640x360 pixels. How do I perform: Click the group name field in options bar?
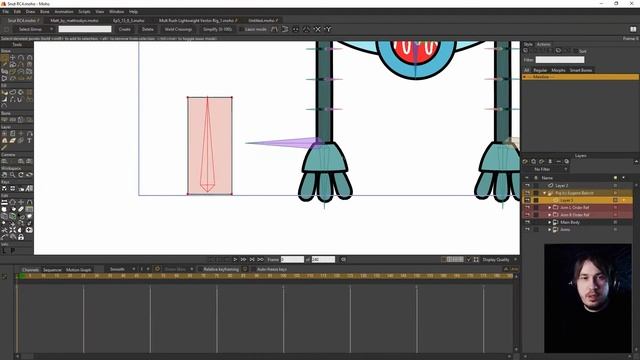coord(85,29)
